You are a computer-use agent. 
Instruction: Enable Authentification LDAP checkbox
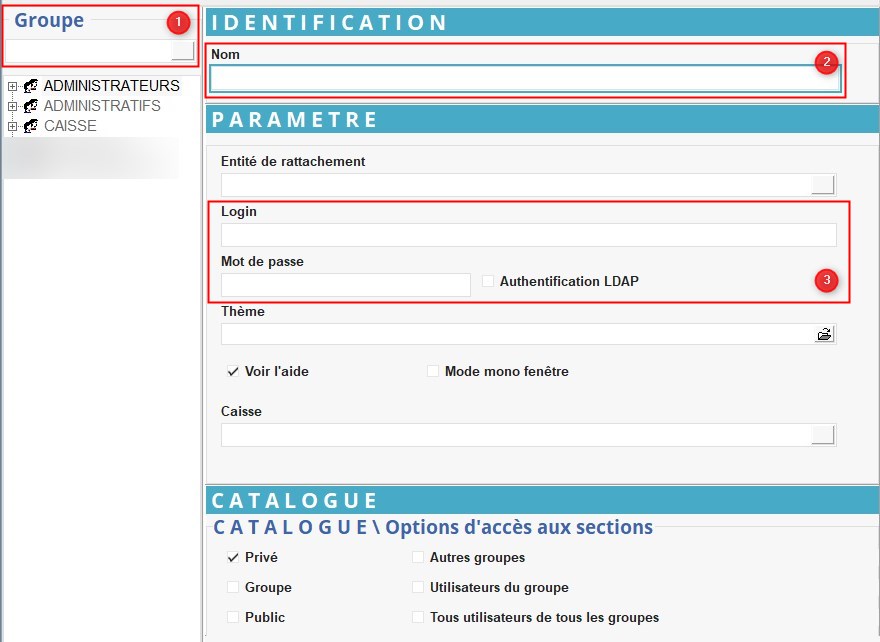[488, 282]
